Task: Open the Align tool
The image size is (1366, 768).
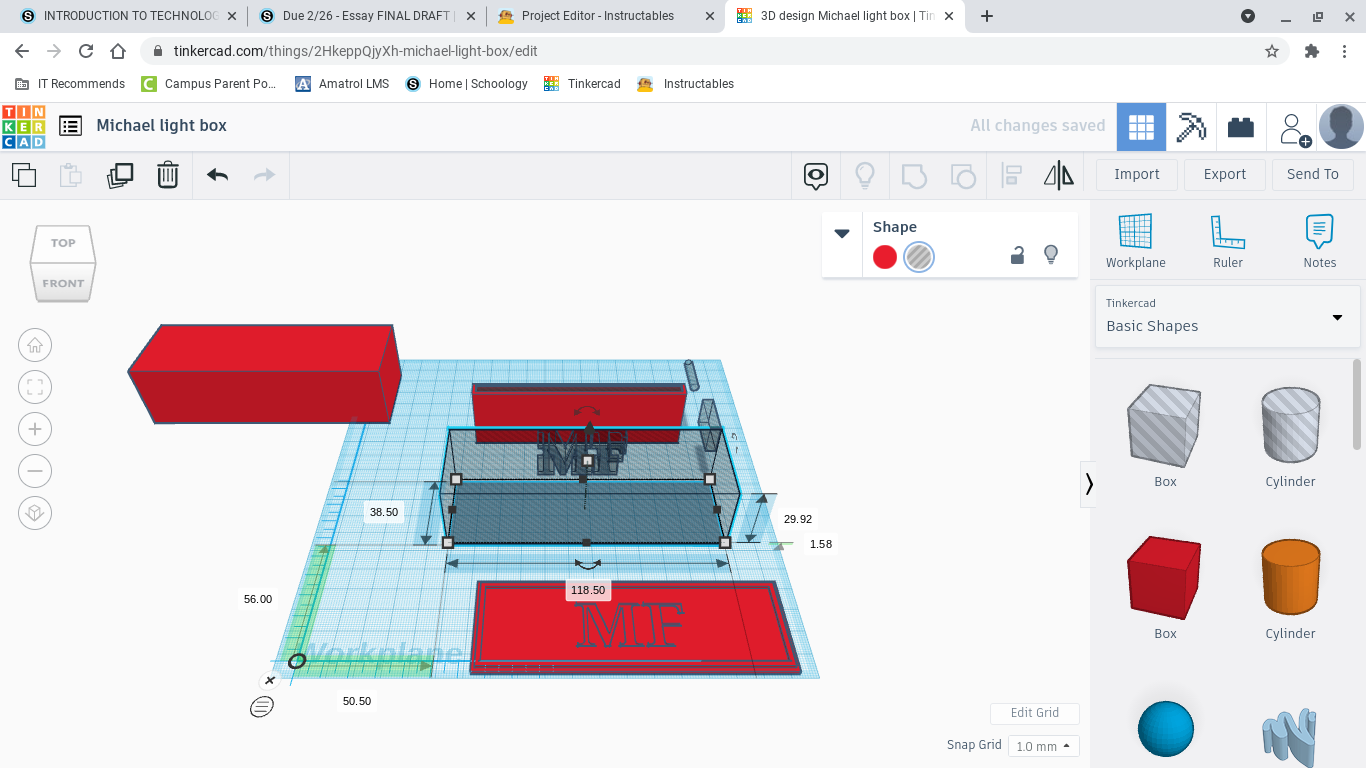Action: pyautogui.click(x=1011, y=176)
